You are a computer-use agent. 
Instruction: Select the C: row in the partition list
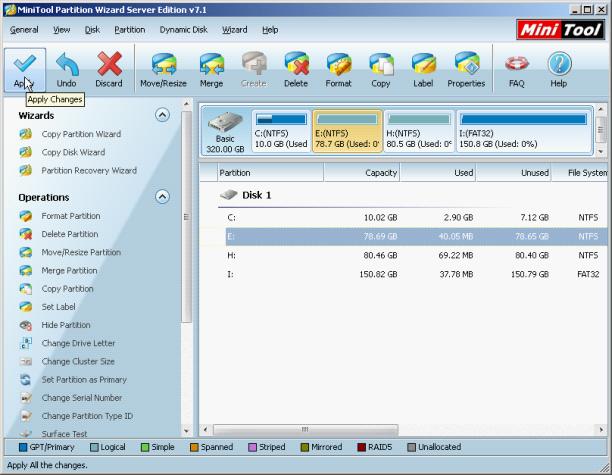[416, 217]
